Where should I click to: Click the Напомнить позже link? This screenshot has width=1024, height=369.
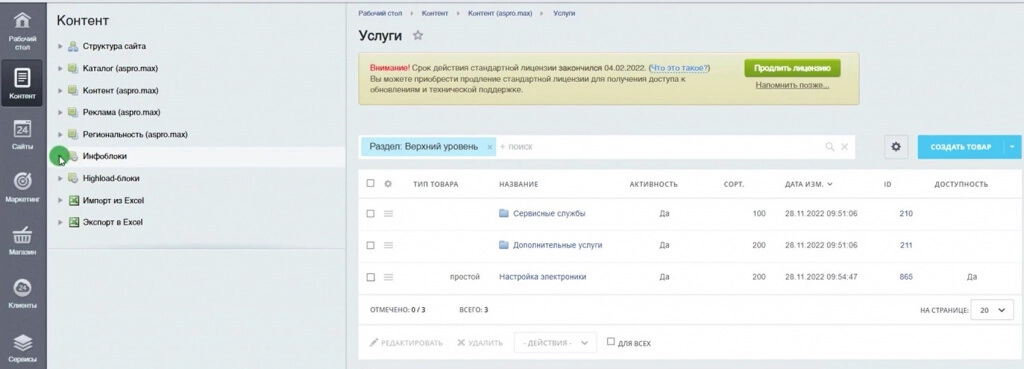[792, 85]
